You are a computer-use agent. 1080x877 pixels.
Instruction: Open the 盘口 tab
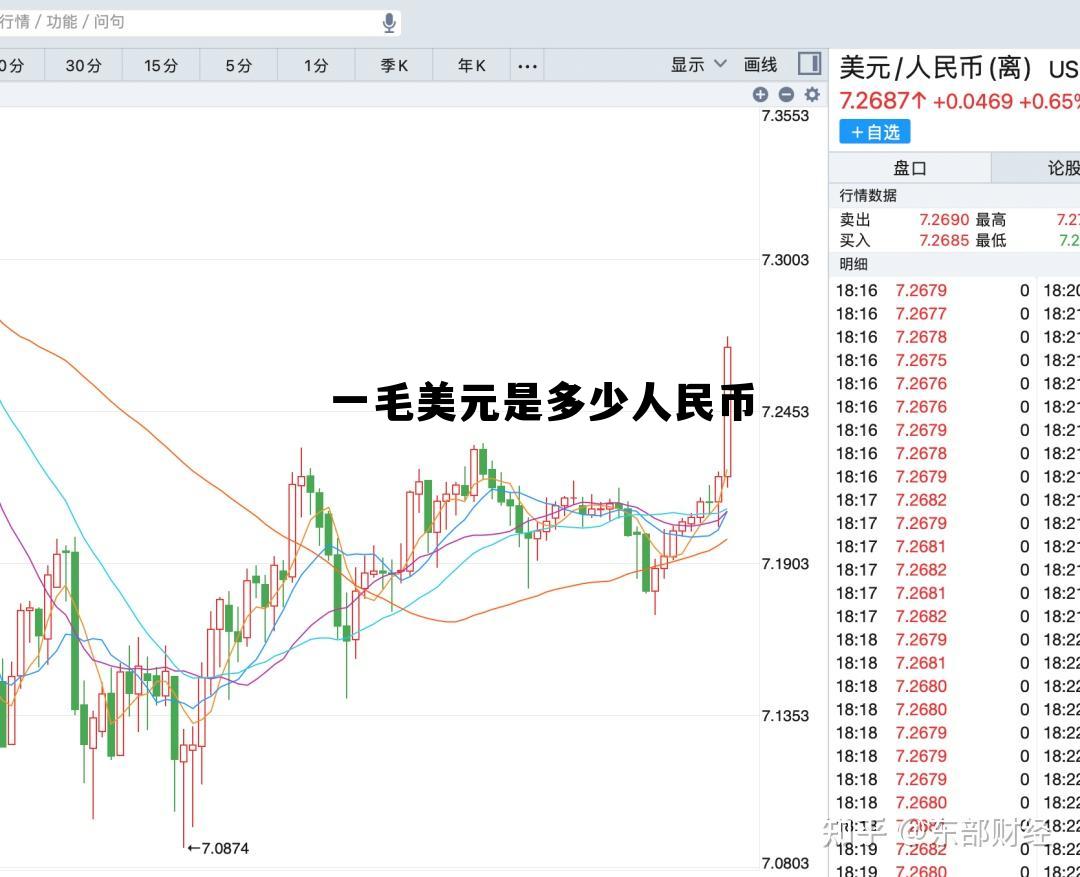point(909,168)
